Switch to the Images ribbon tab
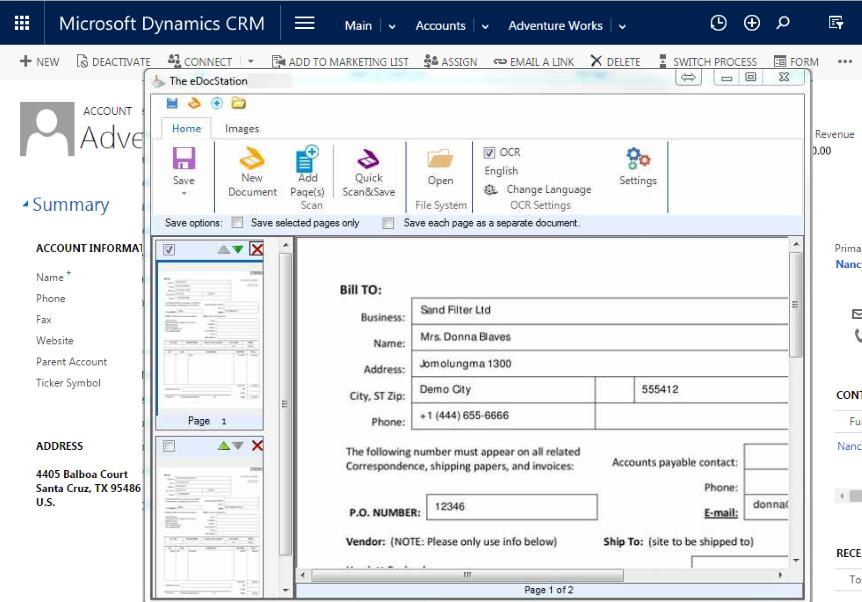 point(242,129)
